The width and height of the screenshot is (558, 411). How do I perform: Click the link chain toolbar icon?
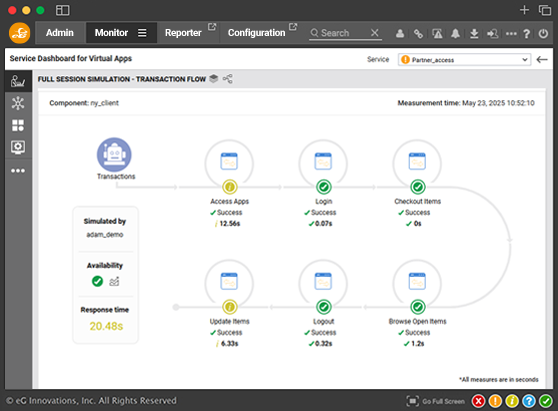(418, 33)
